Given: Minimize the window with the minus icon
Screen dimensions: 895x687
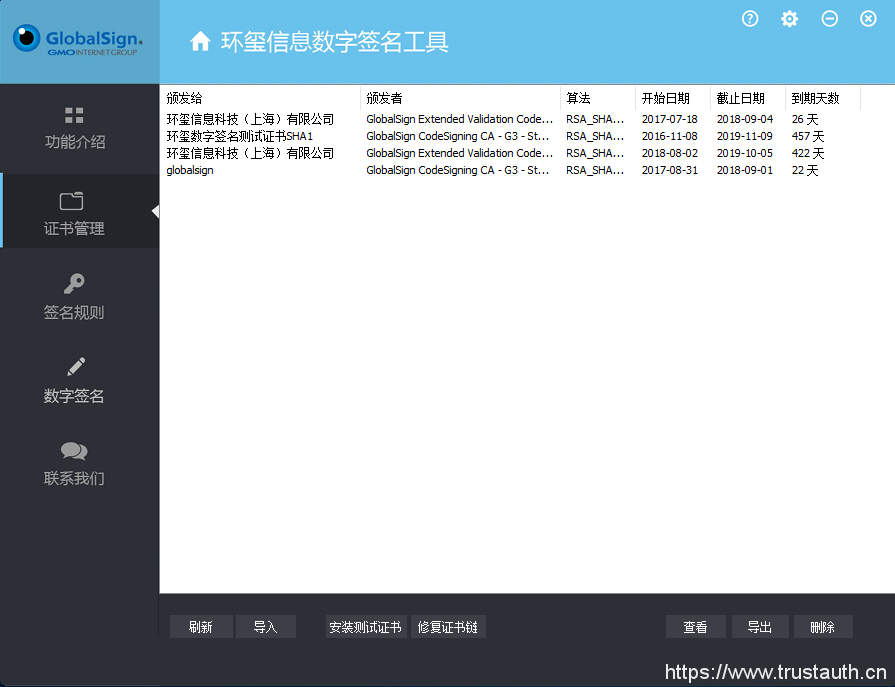Looking at the screenshot, I should 829,19.
